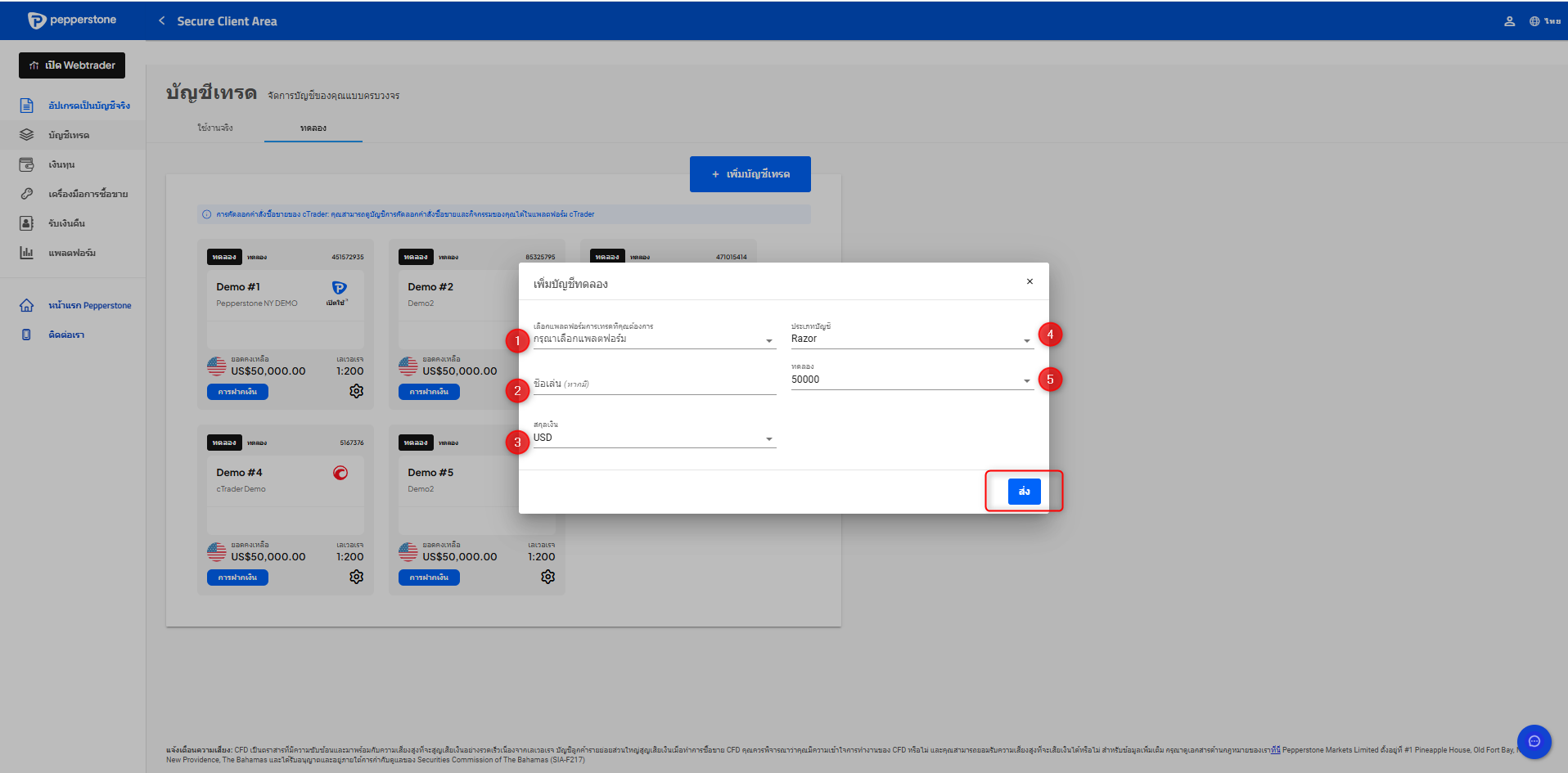Open settings gear for Demo #1 account

(356, 391)
